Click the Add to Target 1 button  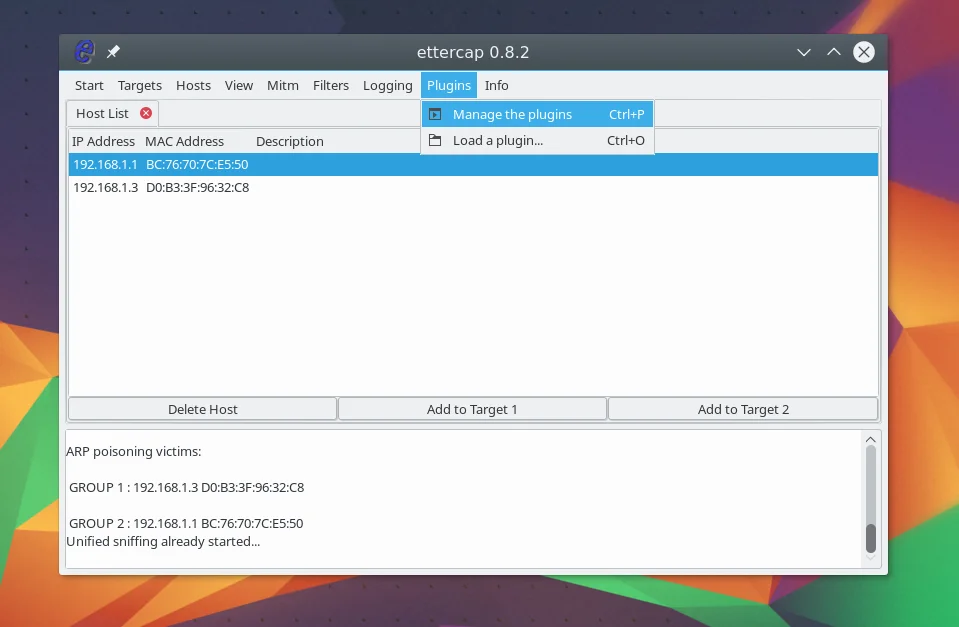coord(472,409)
